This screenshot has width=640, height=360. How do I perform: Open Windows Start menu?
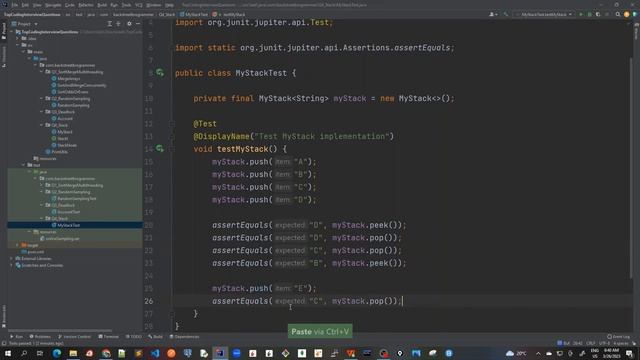pyautogui.click(x=7, y=353)
